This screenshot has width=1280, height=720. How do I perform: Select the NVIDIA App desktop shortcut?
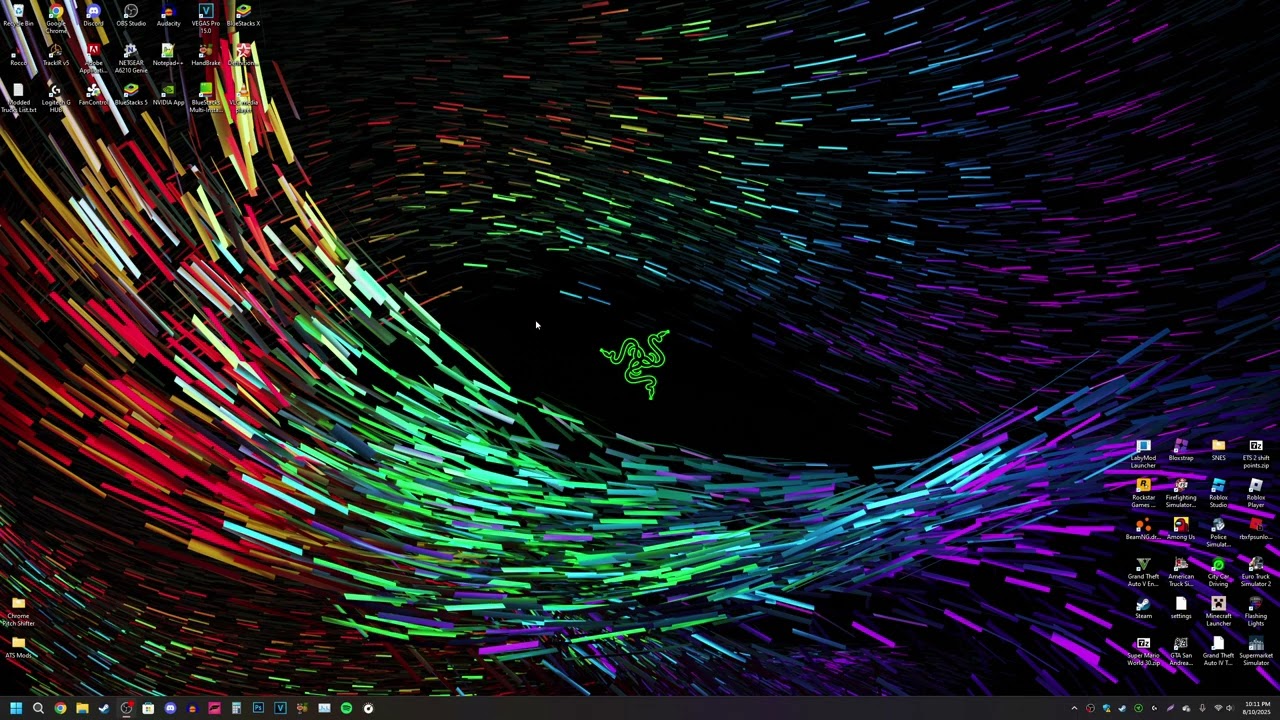click(x=168, y=95)
